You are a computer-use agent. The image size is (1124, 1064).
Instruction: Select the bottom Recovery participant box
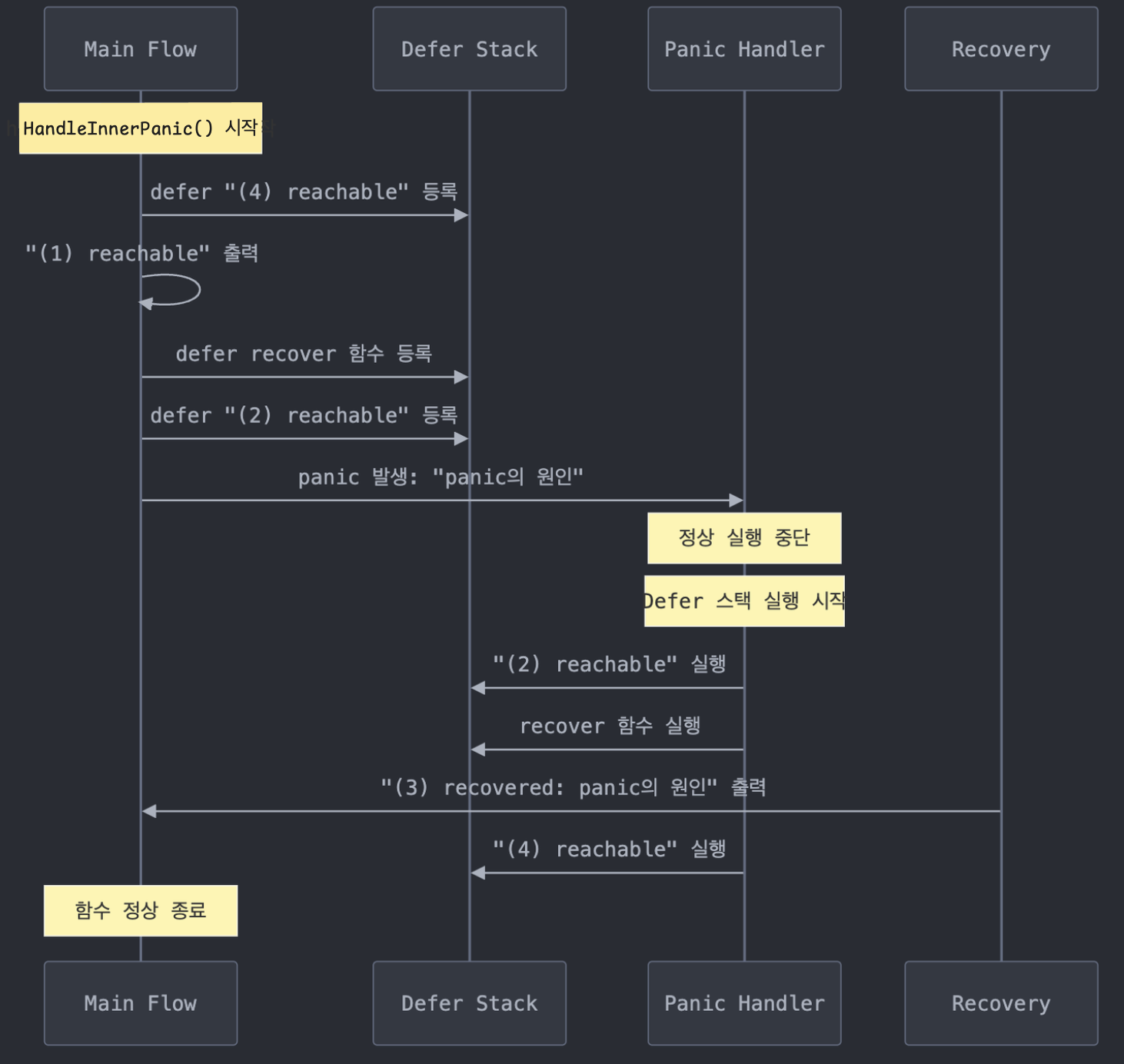[1000, 1002]
